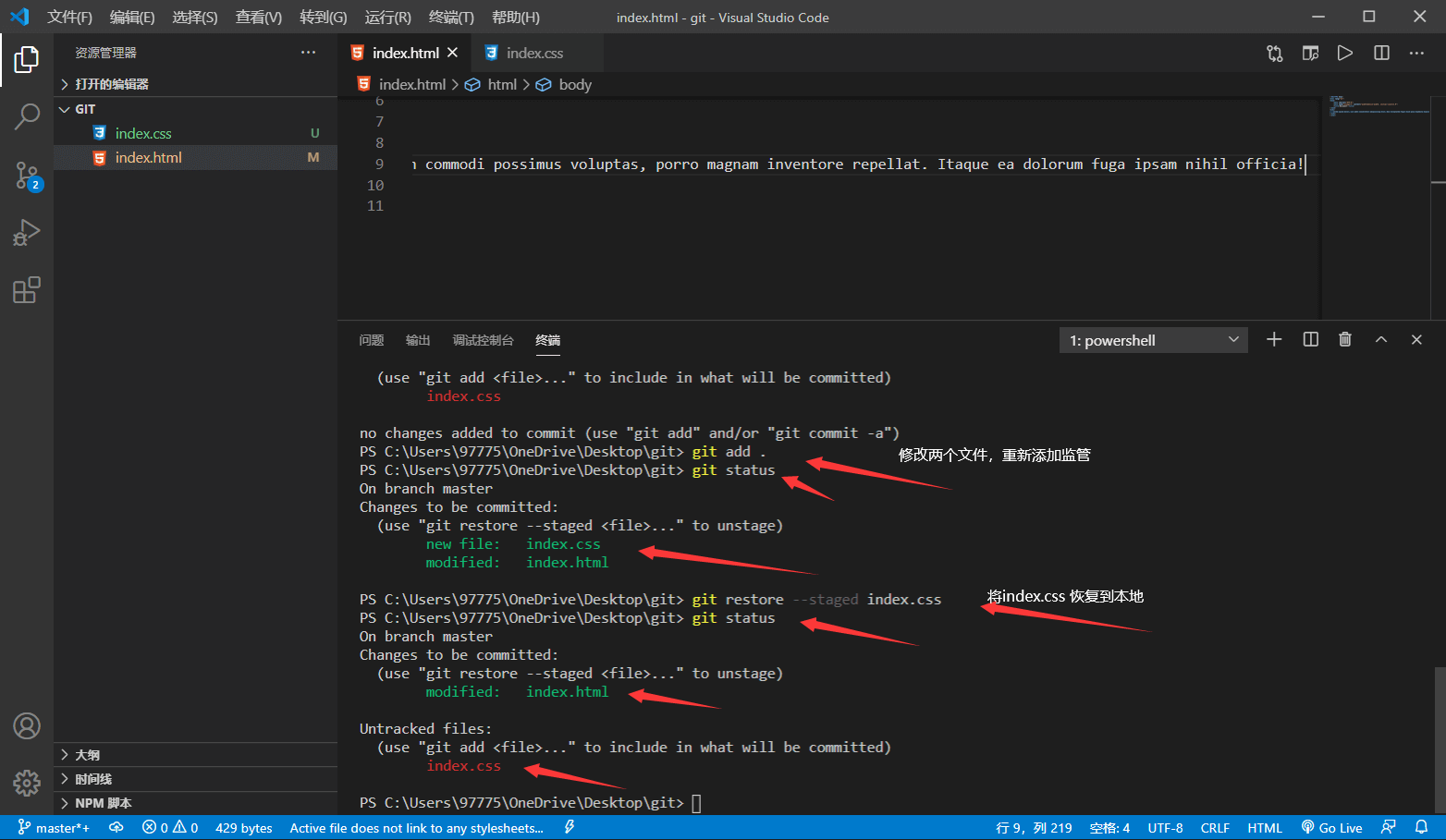Click the feedback icon in status bar
Viewport: 1446px width, 840px height.
tap(1388, 828)
